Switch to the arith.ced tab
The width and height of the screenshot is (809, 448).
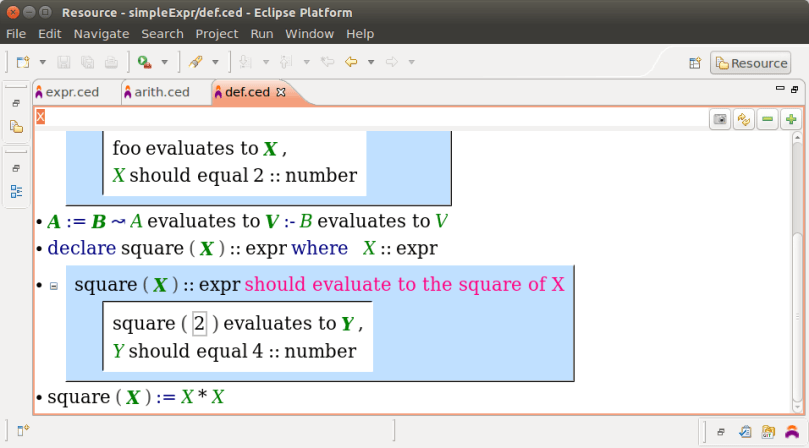tap(161, 92)
